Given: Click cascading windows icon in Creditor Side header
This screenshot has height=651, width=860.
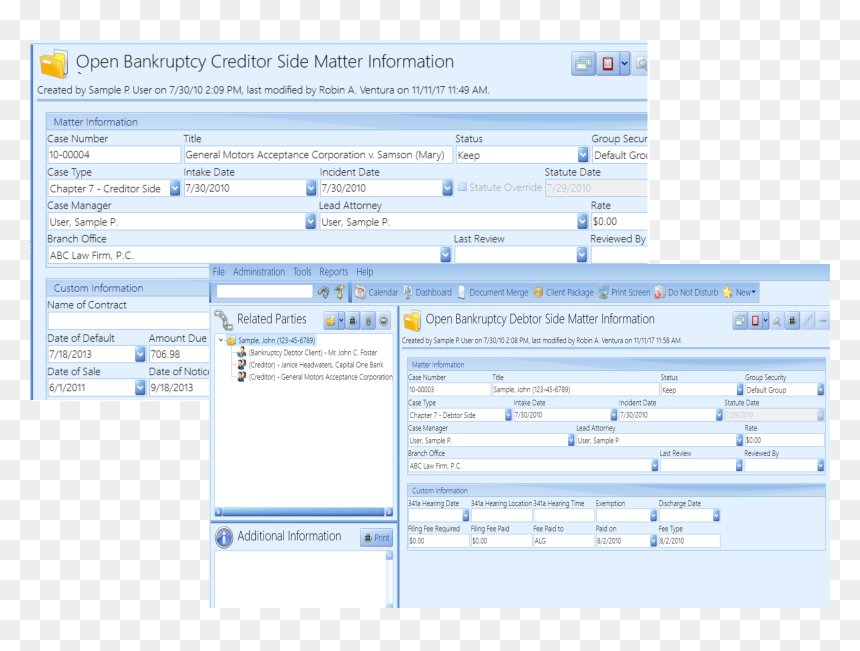Looking at the screenshot, I should click(x=583, y=64).
